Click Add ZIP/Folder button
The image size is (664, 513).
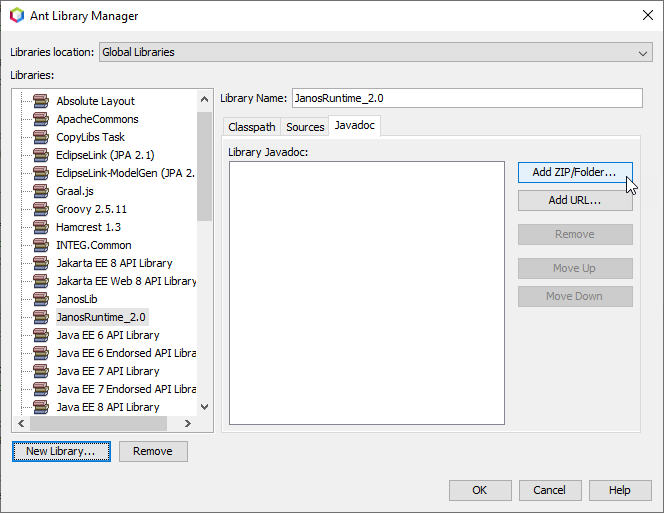[575, 172]
